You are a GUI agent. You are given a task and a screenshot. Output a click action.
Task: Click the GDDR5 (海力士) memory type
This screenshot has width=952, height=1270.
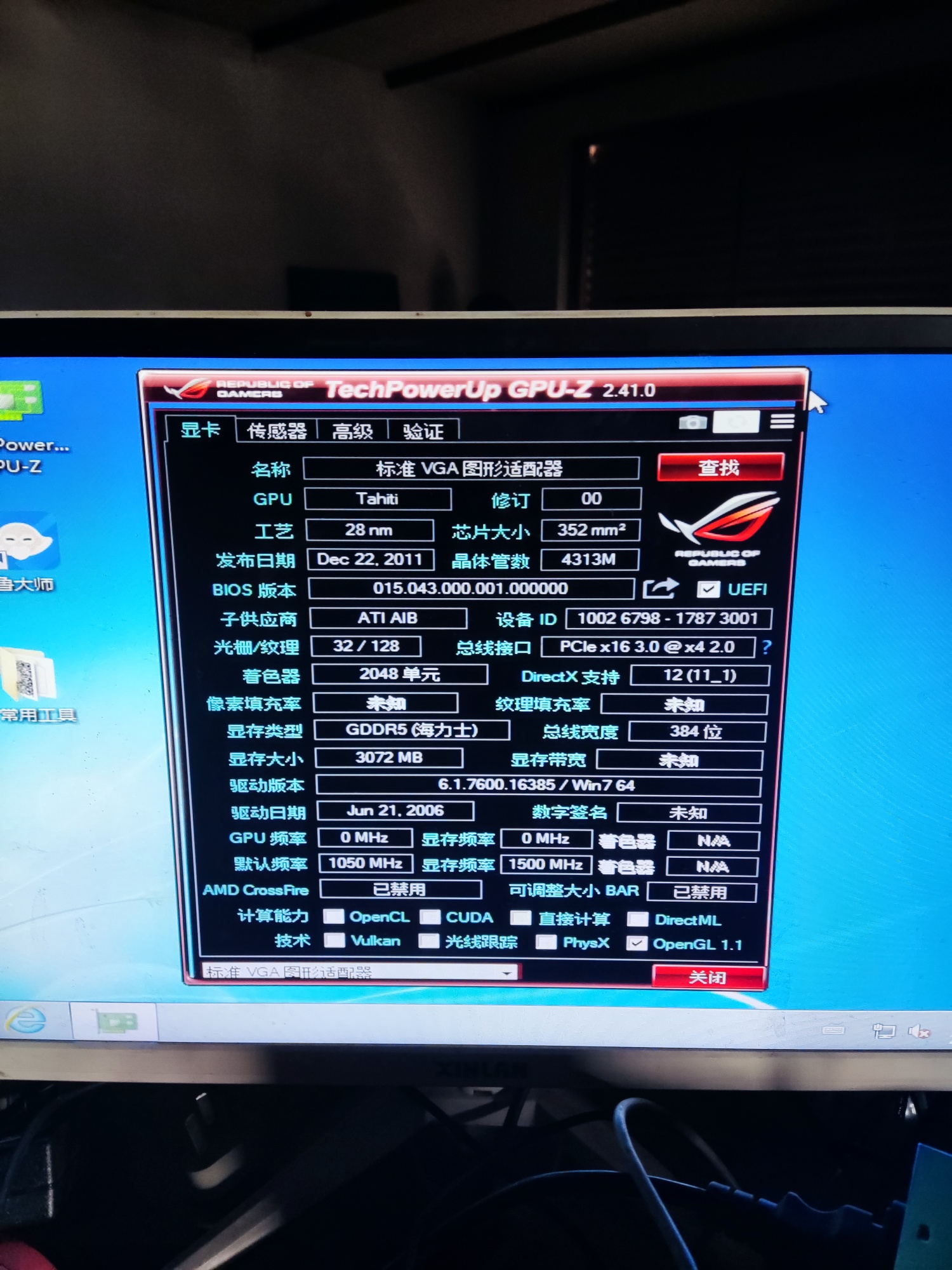click(412, 730)
